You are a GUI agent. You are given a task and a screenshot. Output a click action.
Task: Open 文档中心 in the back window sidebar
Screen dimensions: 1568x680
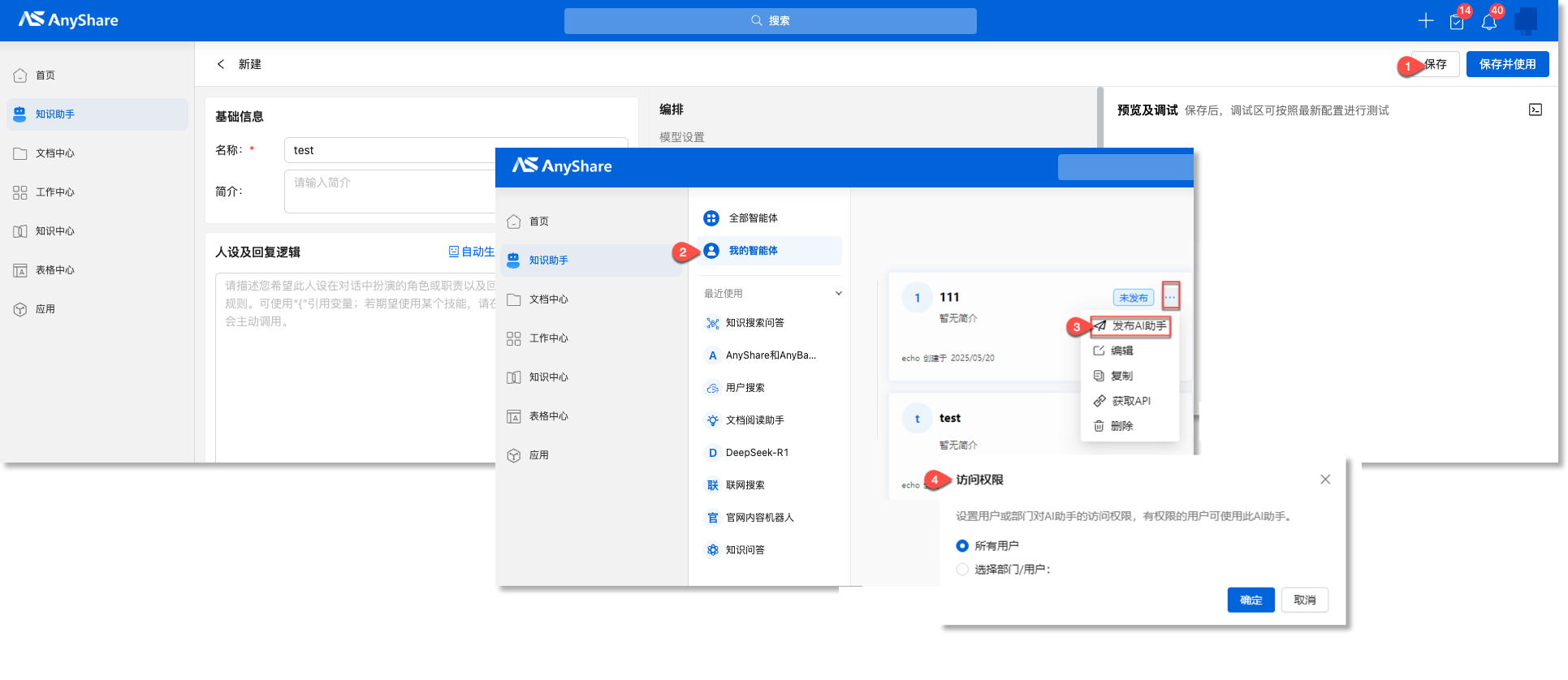coord(97,153)
